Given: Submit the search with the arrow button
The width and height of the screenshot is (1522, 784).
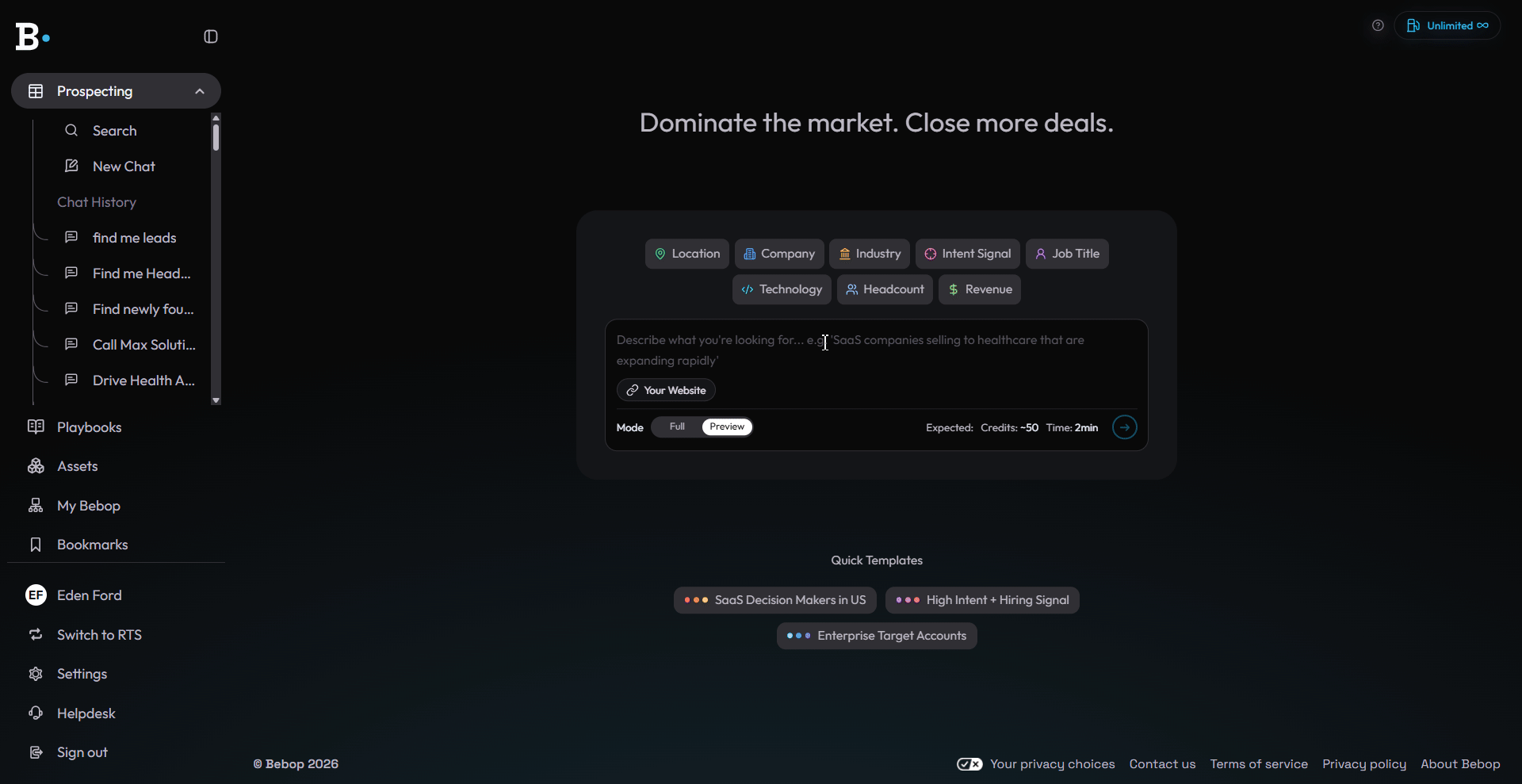Looking at the screenshot, I should coord(1125,427).
